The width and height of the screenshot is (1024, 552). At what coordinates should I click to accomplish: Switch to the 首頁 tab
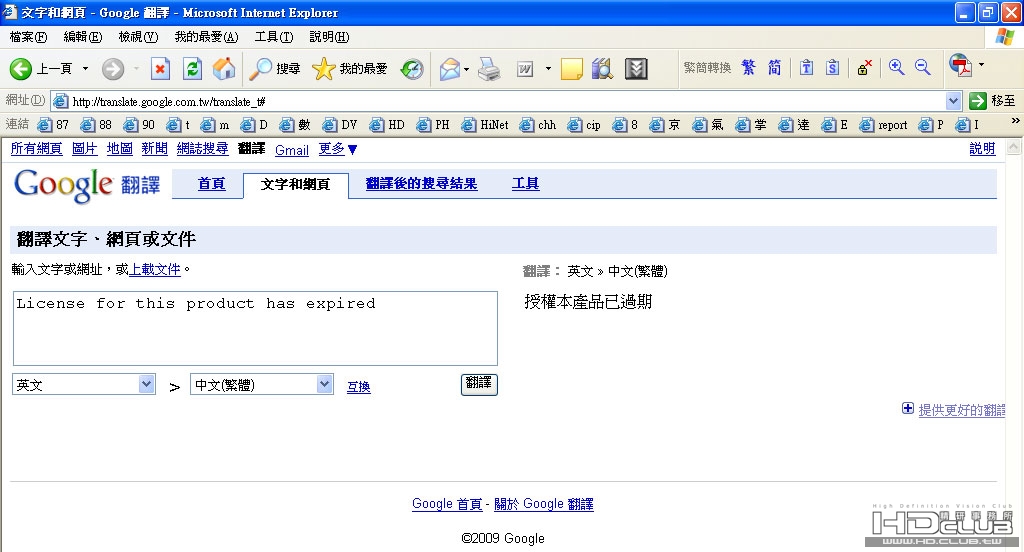[x=212, y=184]
